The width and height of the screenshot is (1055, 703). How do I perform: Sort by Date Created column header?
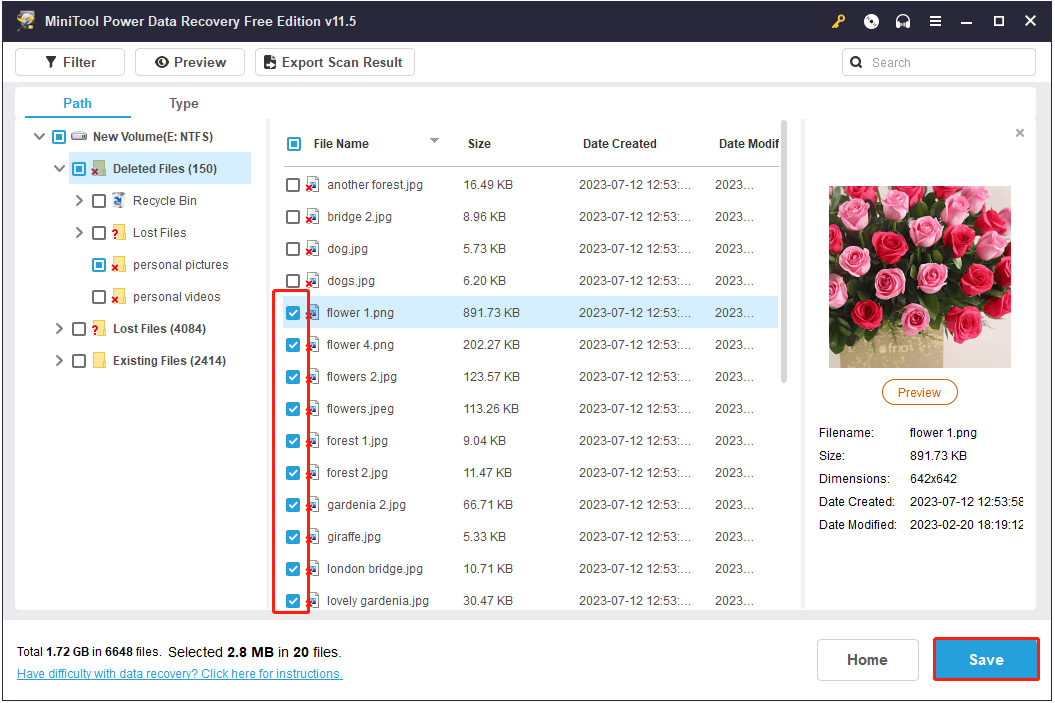(x=620, y=144)
